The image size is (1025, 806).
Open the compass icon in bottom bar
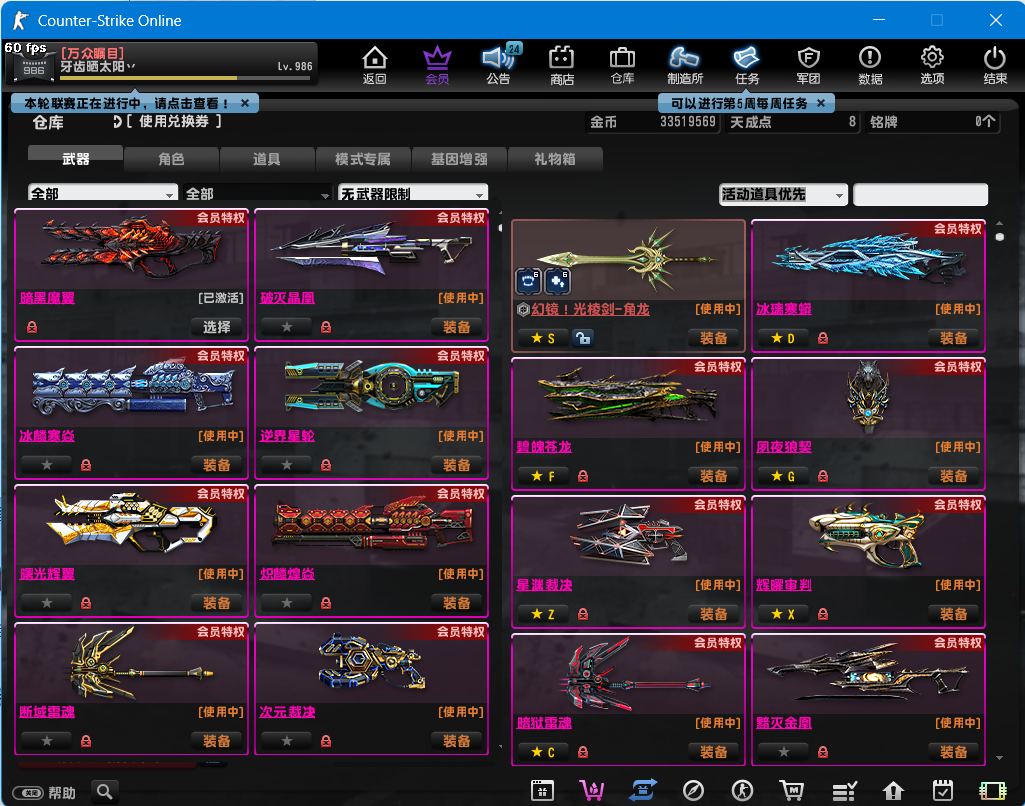(693, 791)
